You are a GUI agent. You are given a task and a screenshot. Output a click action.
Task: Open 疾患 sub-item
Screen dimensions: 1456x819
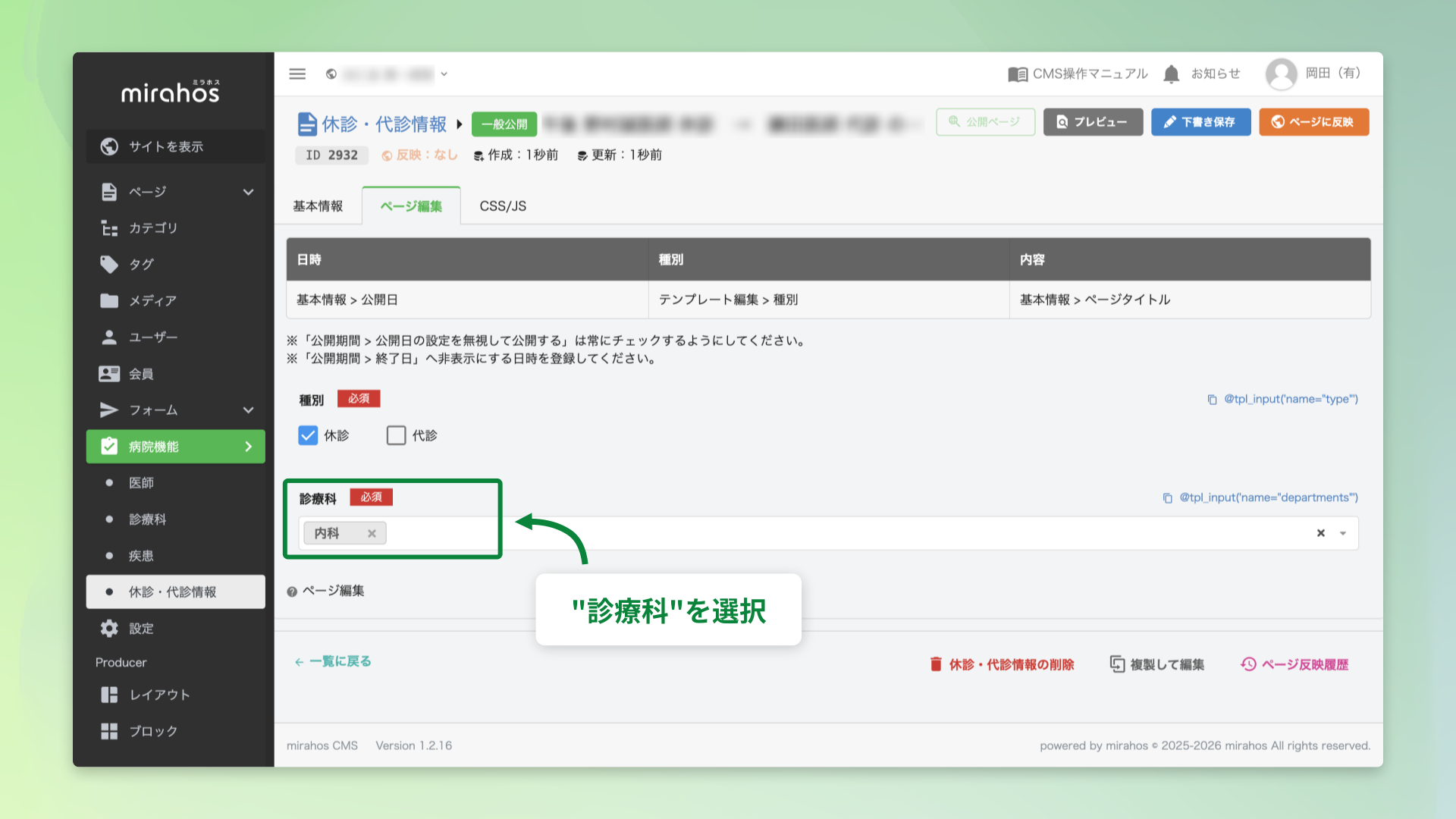click(141, 556)
